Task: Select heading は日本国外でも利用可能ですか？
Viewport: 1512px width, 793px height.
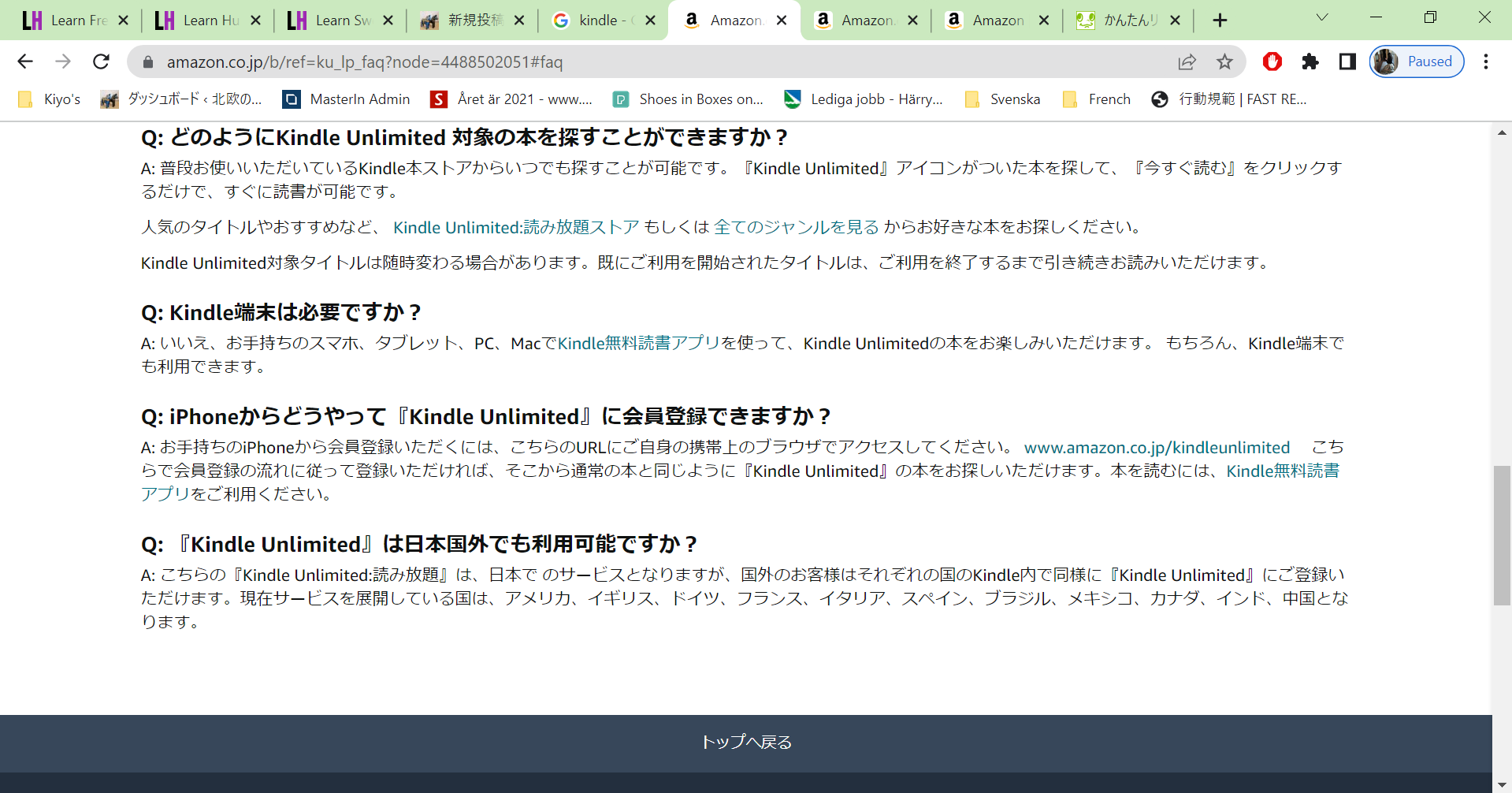Action: tap(420, 544)
